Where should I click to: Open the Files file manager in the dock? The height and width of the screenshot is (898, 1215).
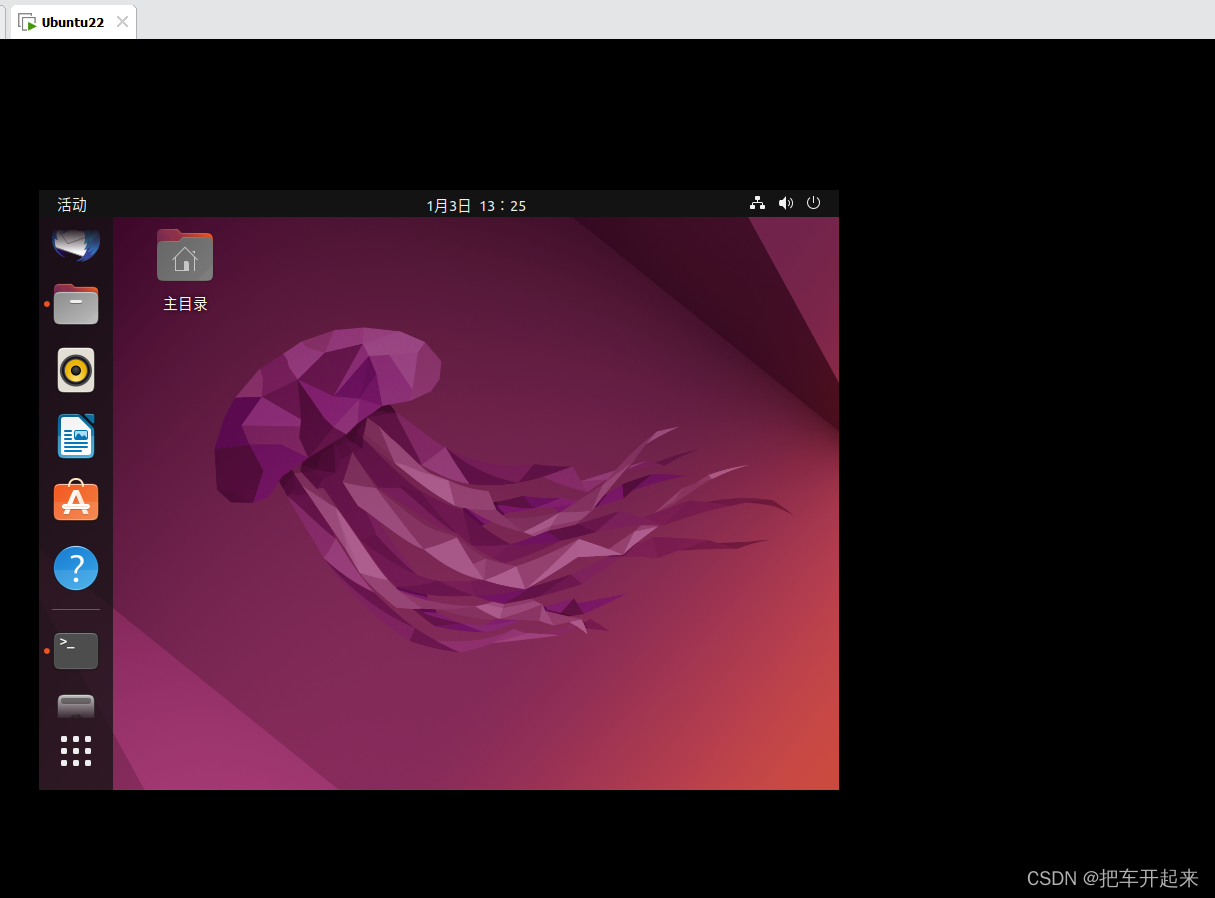click(x=76, y=304)
